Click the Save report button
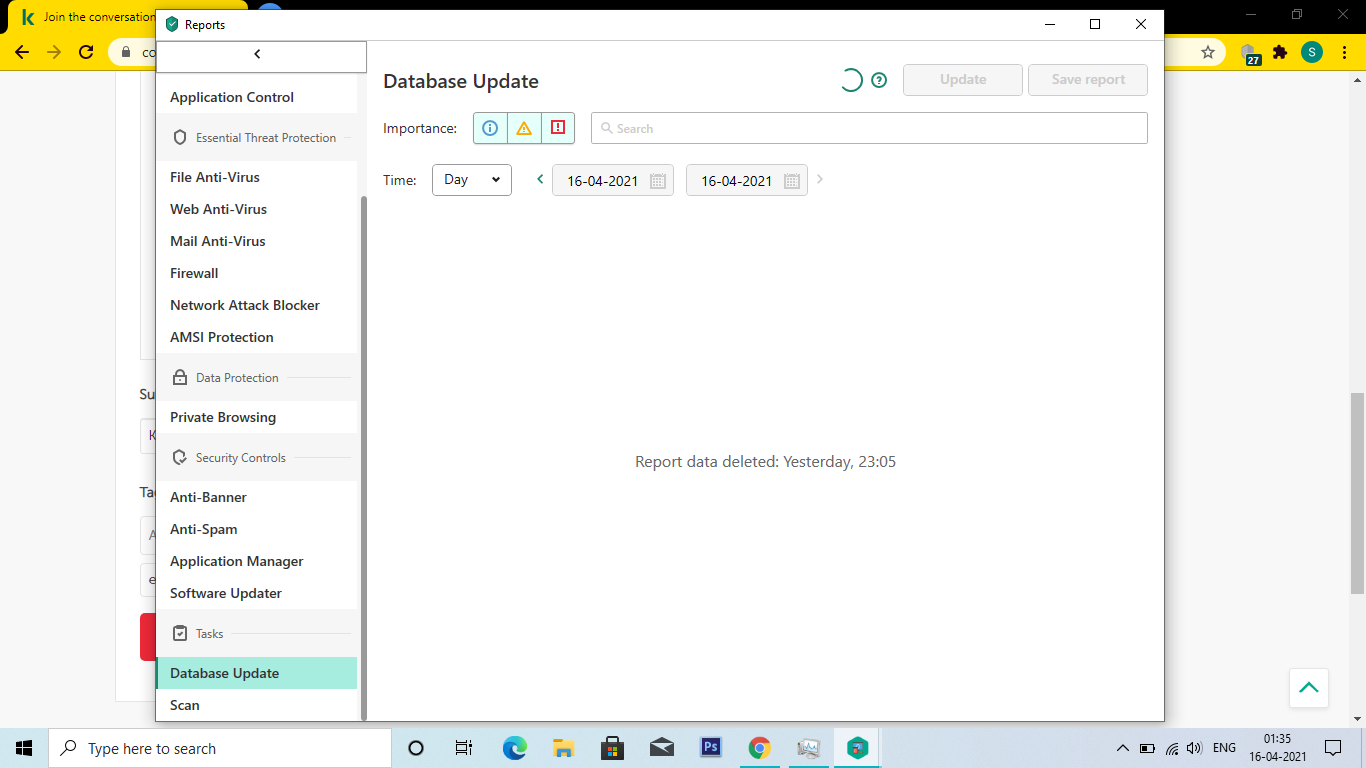This screenshot has height=768, width=1366. [x=1088, y=80]
